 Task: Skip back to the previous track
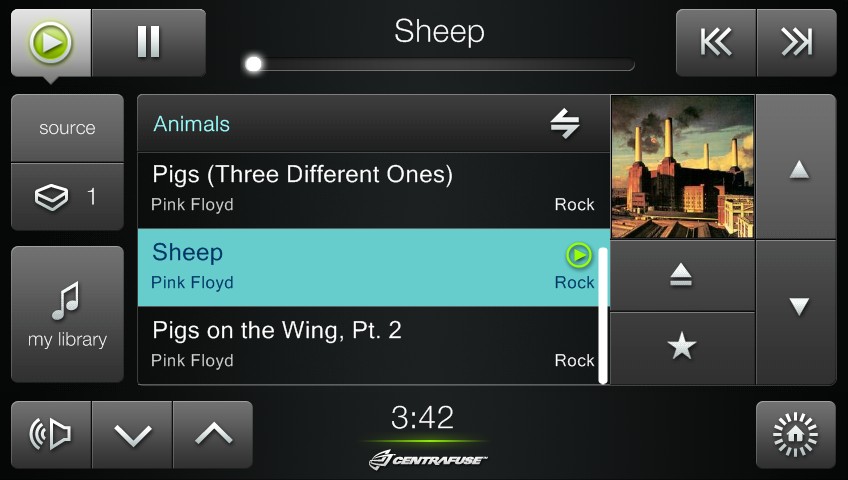716,42
